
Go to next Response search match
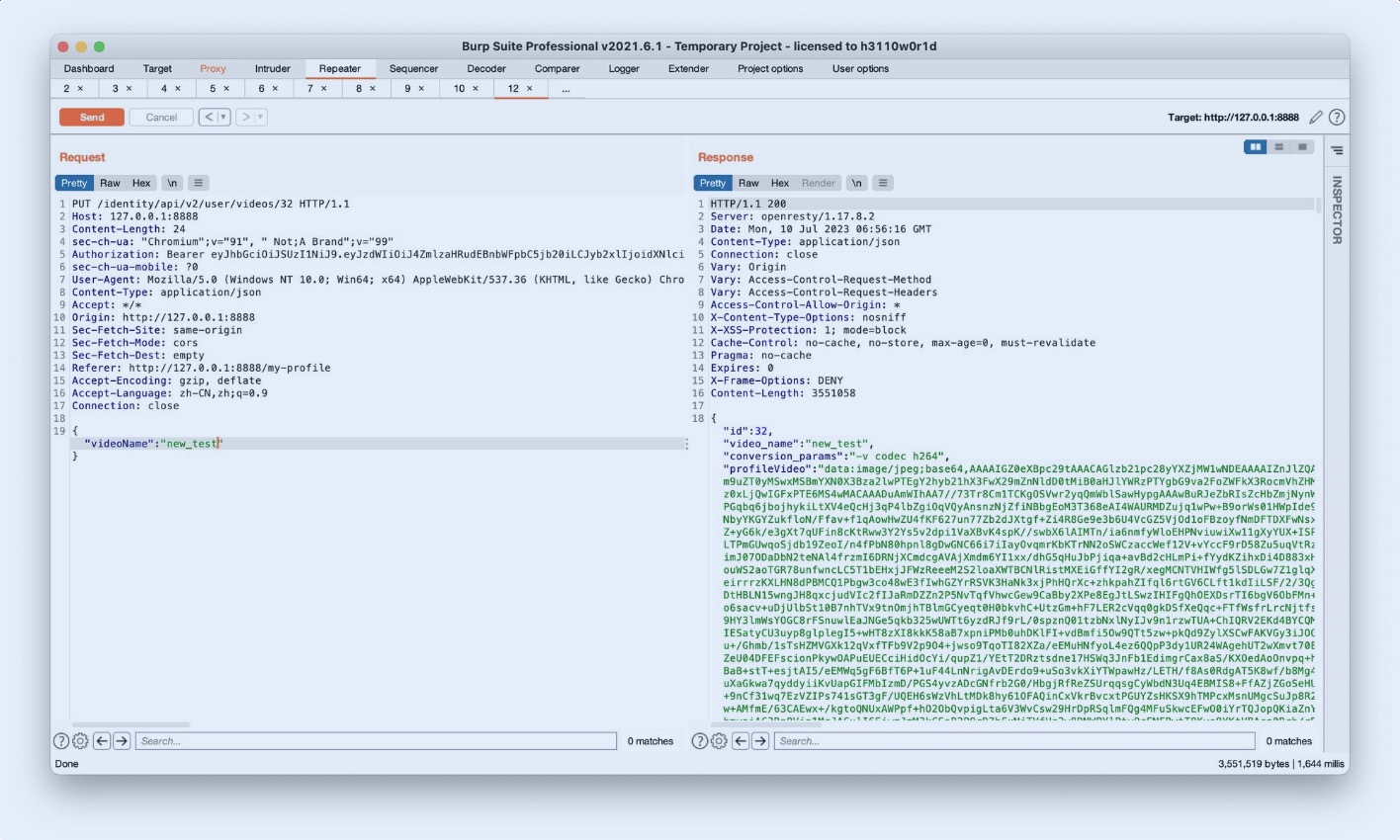coord(760,741)
